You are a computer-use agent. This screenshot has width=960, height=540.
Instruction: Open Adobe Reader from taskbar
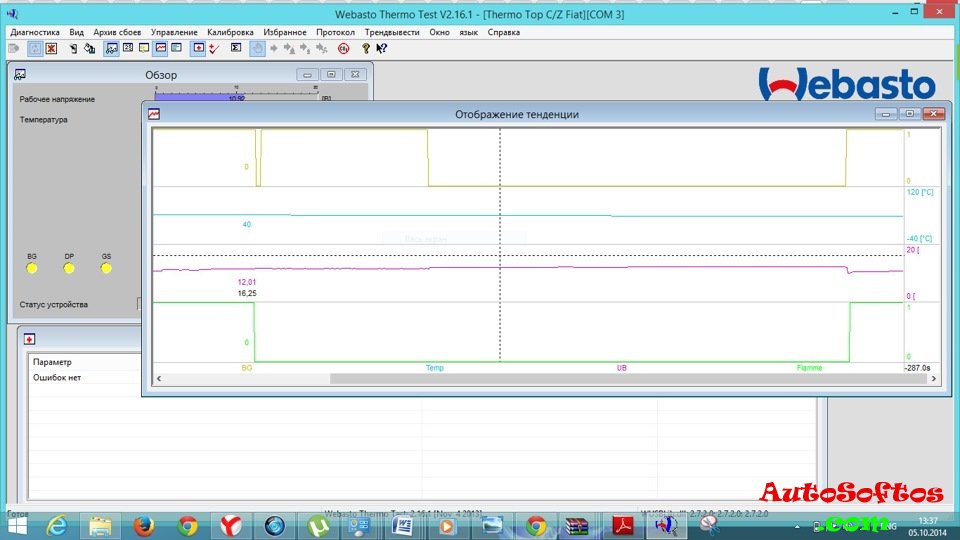point(623,526)
